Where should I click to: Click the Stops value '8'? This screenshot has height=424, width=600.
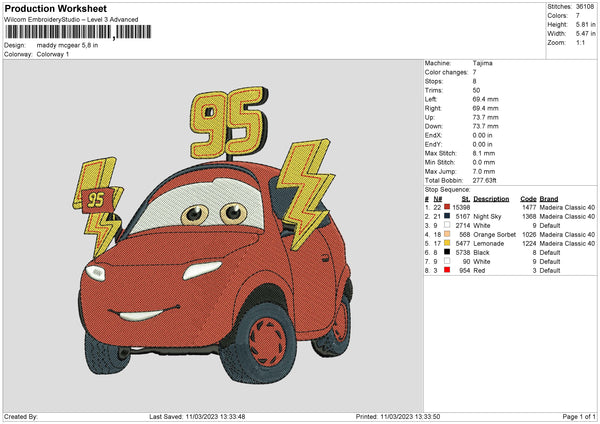[474, 81]
